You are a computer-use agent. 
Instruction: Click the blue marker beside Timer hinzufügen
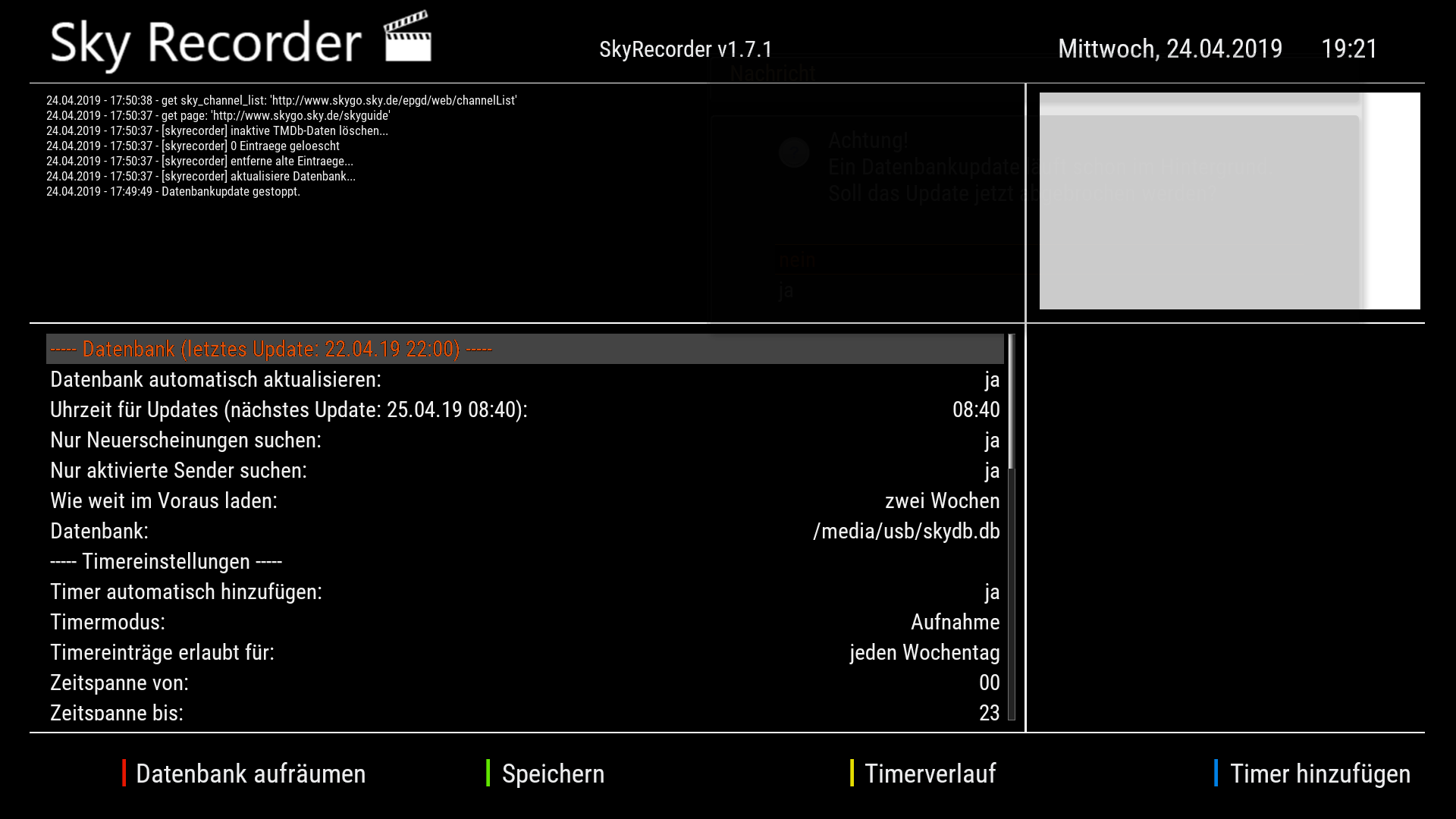1216,773
